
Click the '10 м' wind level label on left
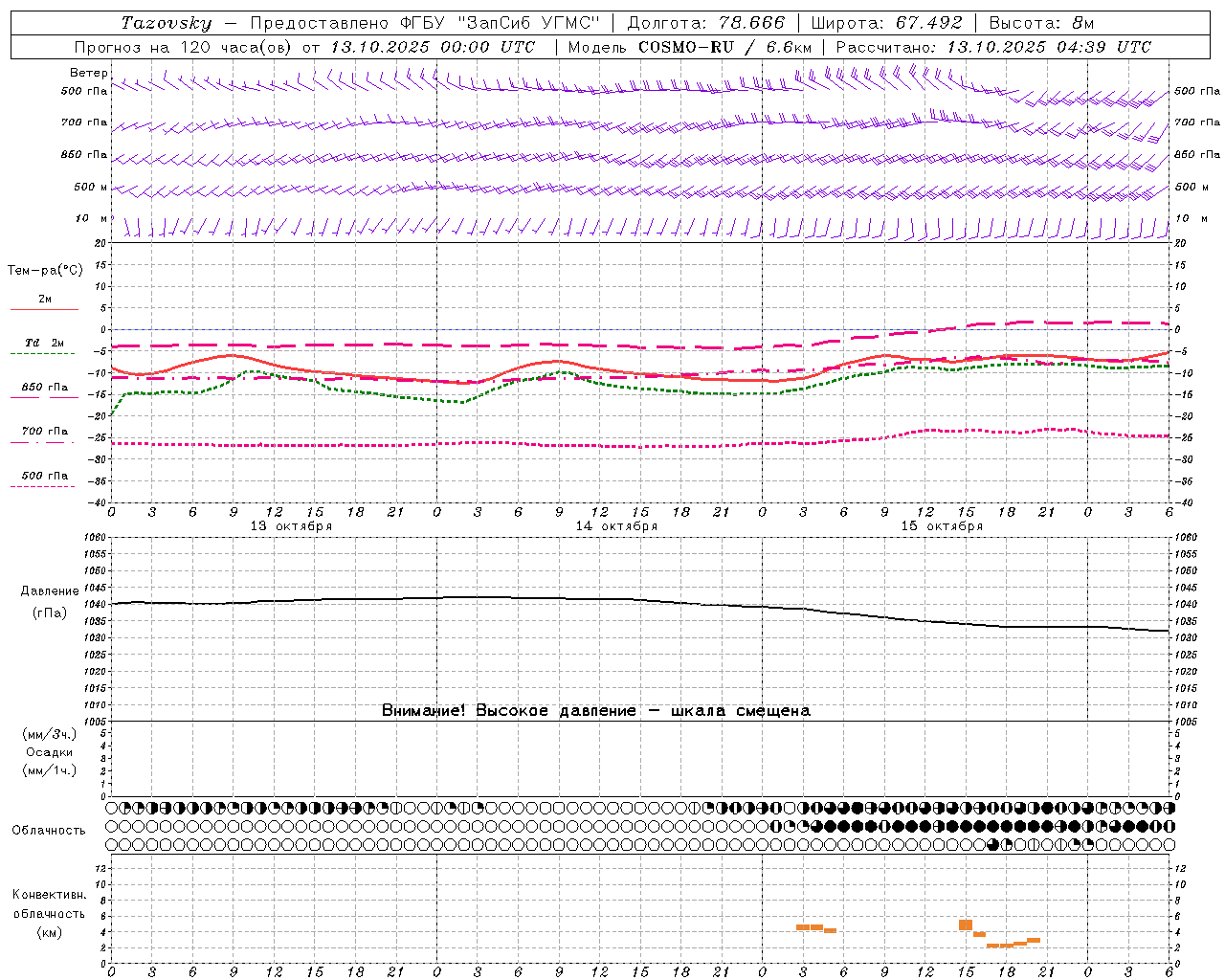(x=92, y=218)
